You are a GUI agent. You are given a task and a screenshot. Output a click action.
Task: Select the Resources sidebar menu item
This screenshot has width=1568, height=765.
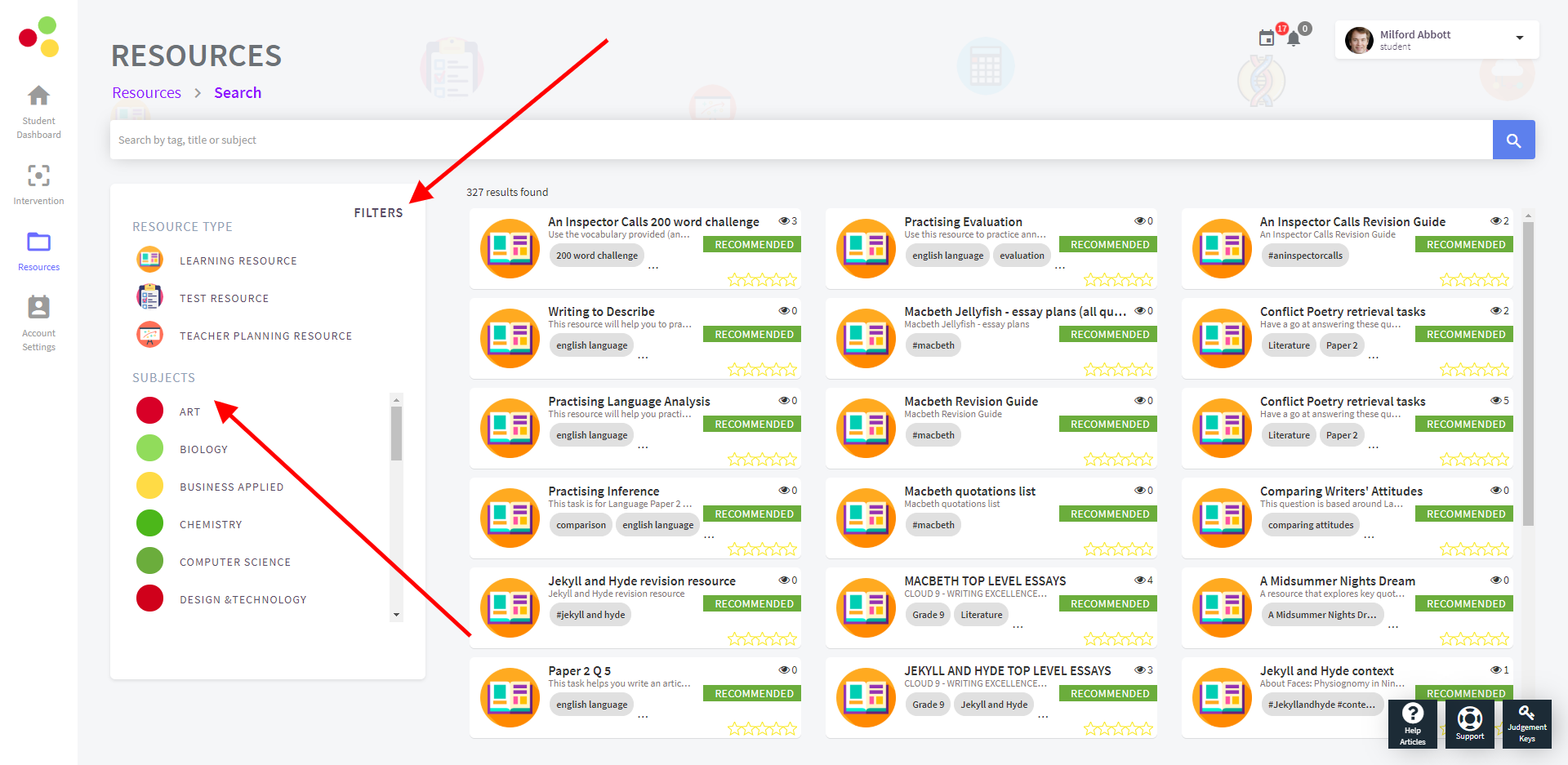[38, 250]
